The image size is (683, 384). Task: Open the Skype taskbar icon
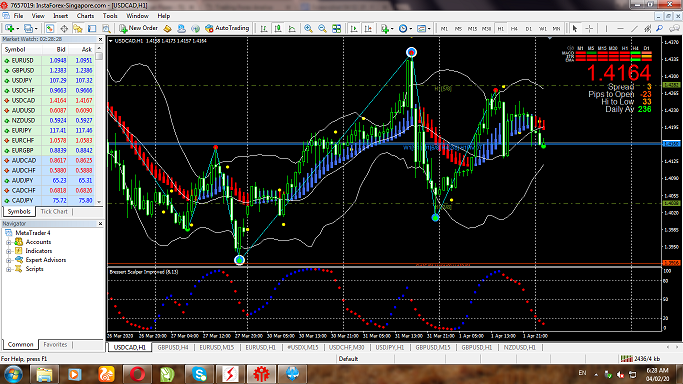pyautogui.click(x=199, y=374)
